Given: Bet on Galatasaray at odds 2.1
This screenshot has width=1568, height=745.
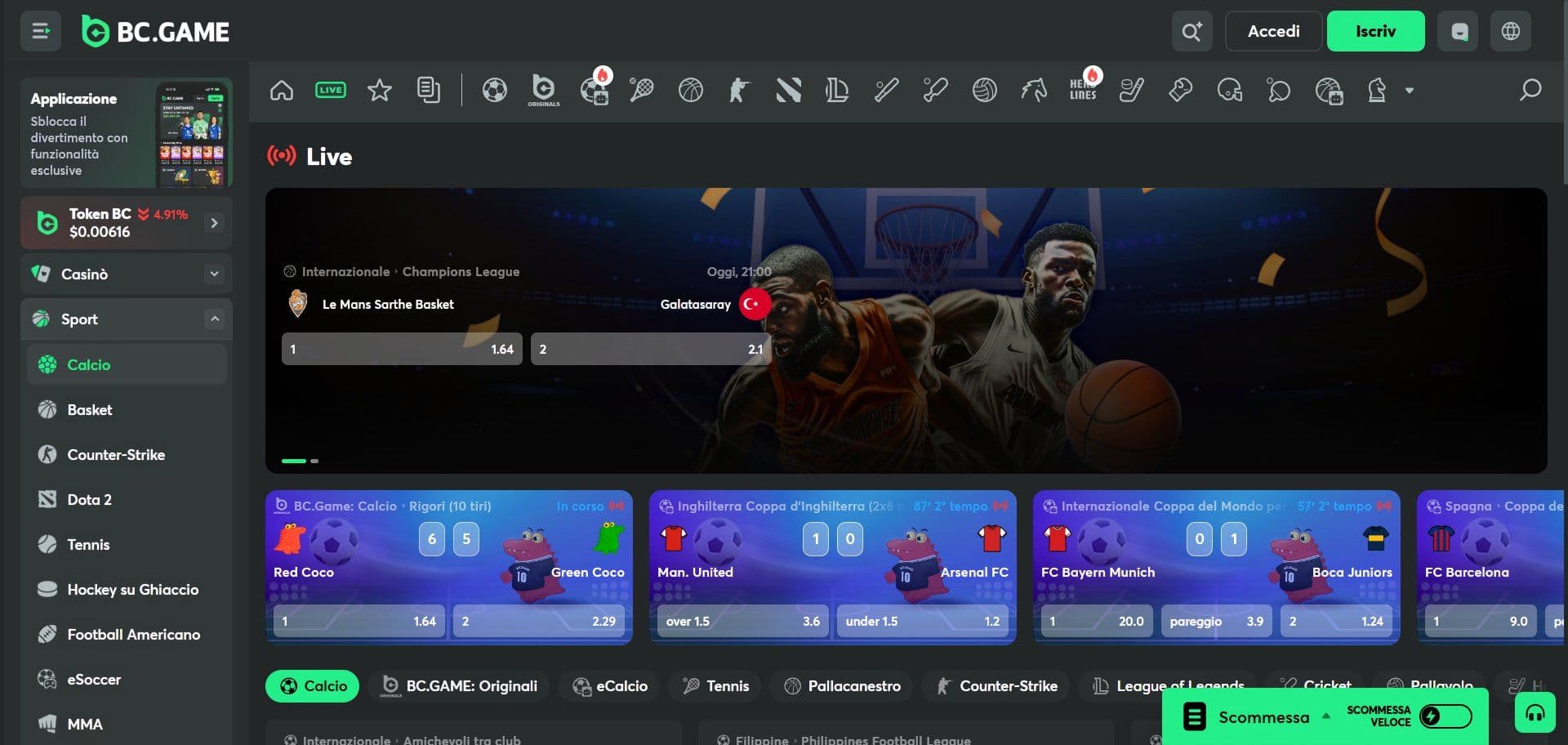Looking at the screenshot, I should [x=651, y=349].
